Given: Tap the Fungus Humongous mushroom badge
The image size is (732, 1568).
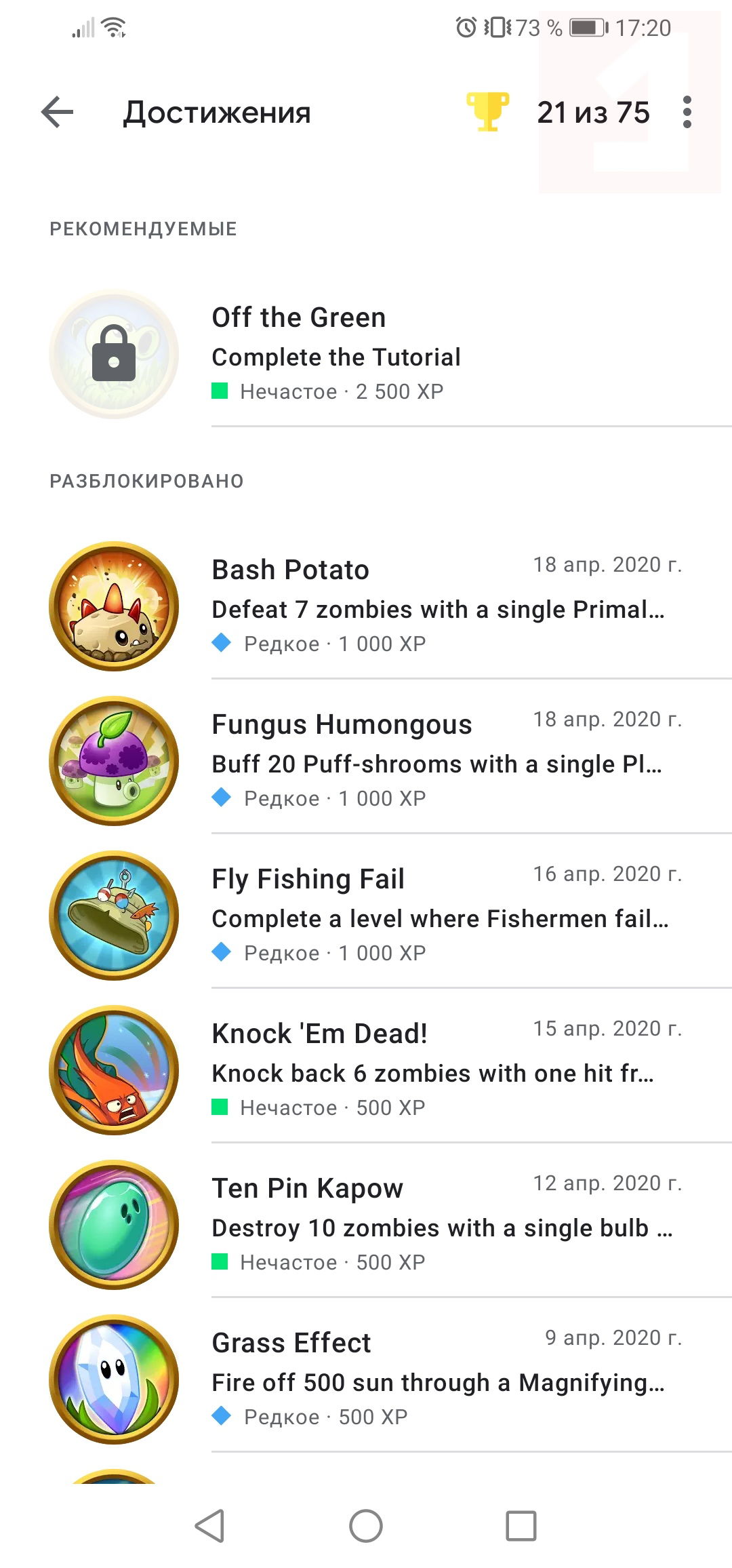Looking at the screenshot, I should (x=114, y=761).
